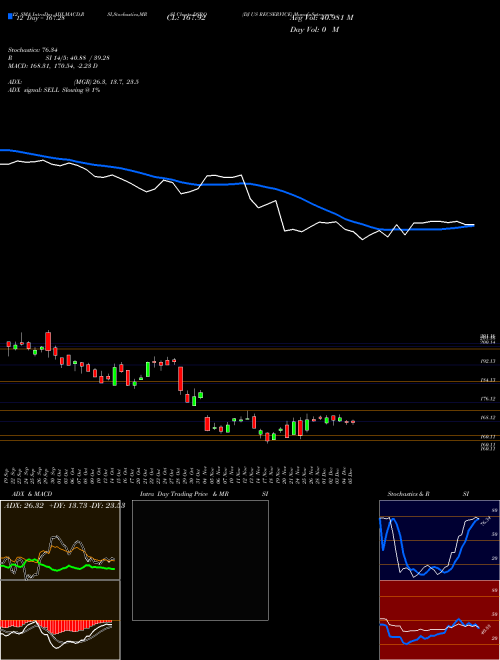Click the '(MGR) 26.3, 13.7, 23.3' ADX values
The width and height of the screenshot is (500, 660).
pyautogui.click(x=106, y=82)
